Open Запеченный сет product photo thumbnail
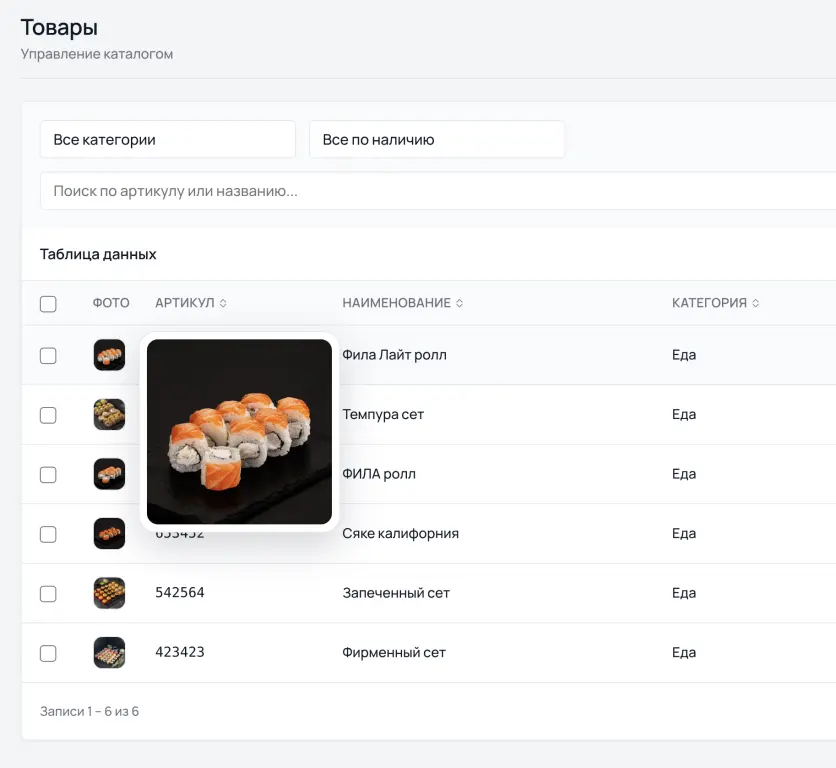 109,593
